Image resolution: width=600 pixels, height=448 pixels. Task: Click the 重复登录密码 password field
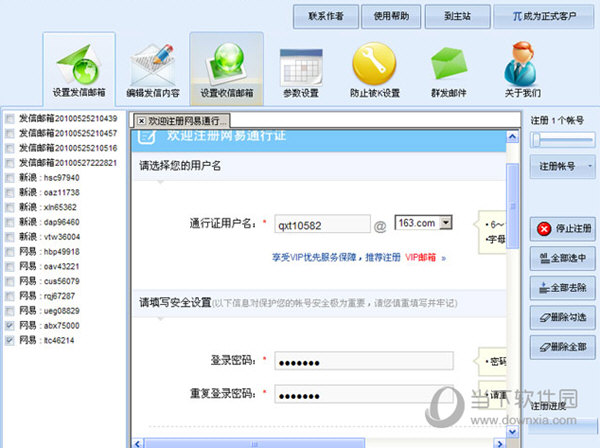pos(364,394)
